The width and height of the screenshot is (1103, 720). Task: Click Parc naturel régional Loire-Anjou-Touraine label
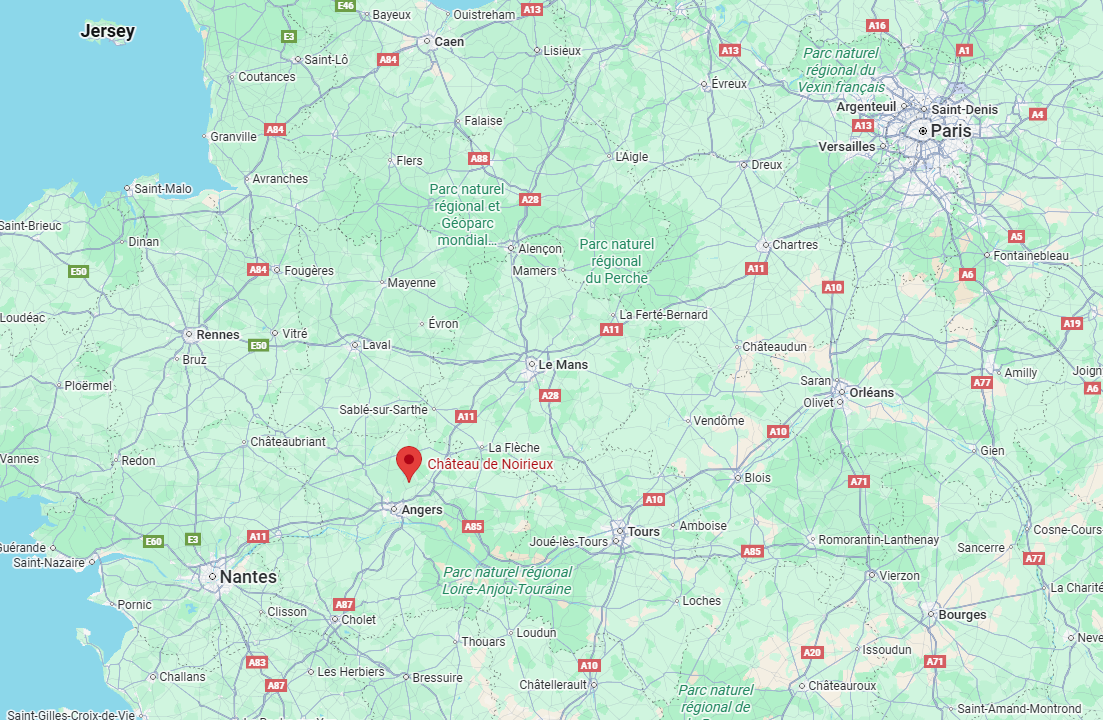click(x=507, y=581)
